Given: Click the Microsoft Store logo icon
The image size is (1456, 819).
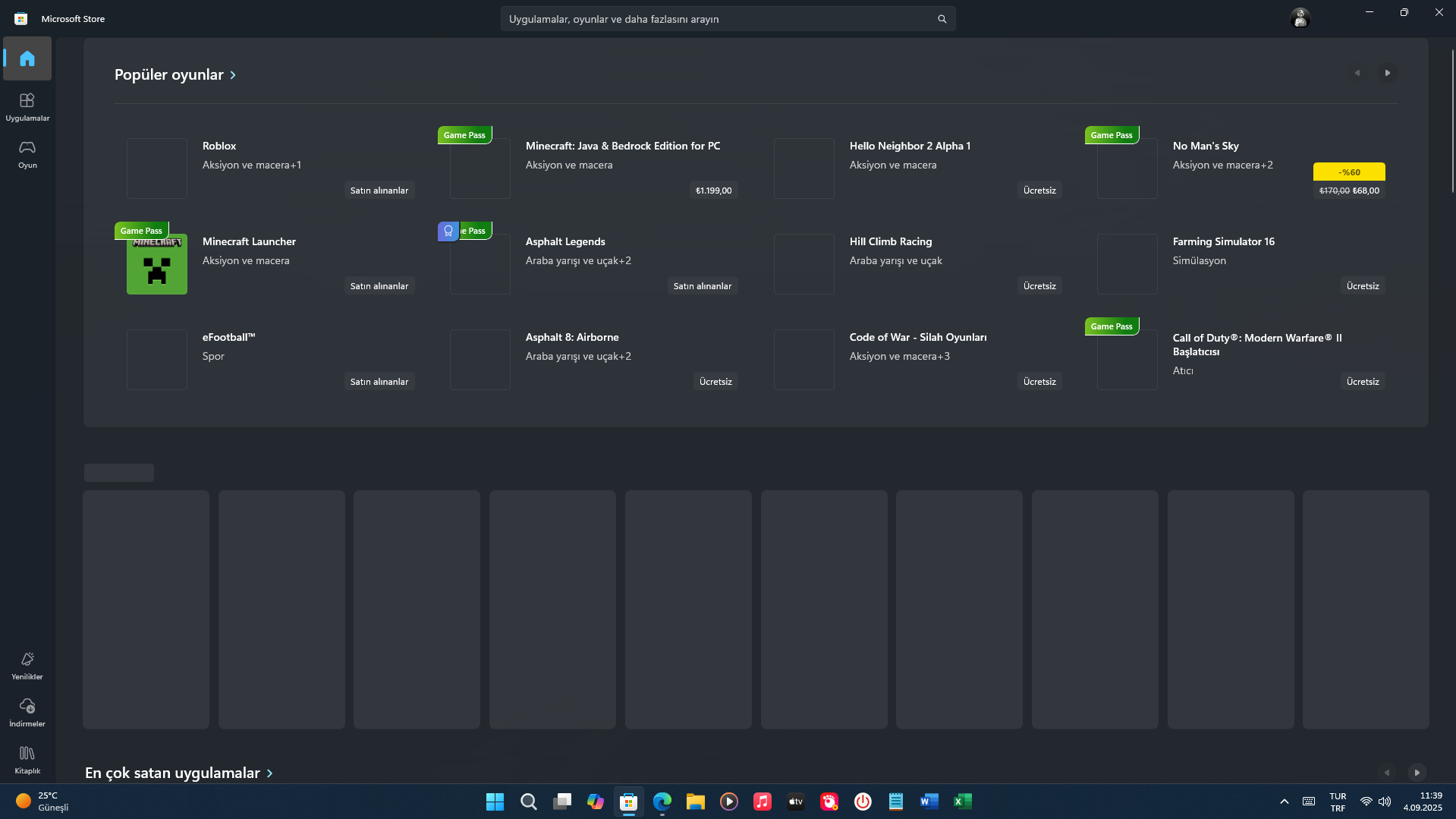Looking at the screenshot, I should [x=21, y=19].
